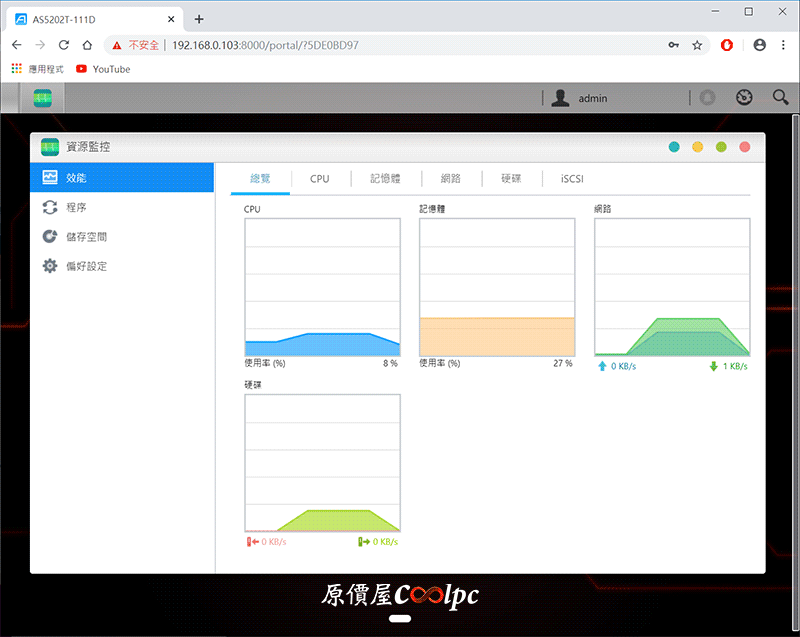Bookmark page with the star icon
800x637 pixels.
click(x=697, y=45)
